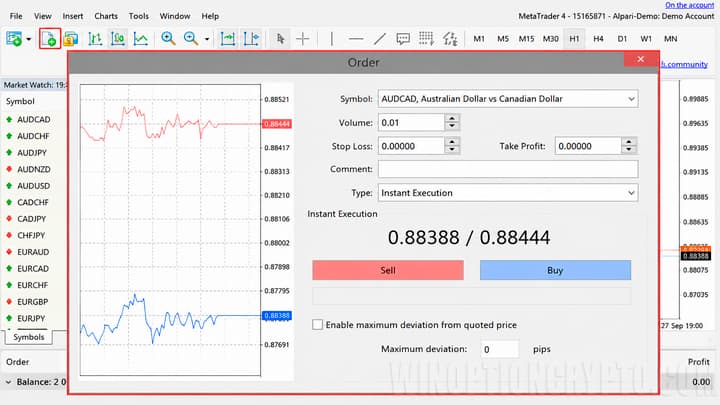The height and width of the screenshot is (405, 720).
Task: Click the Stop Loss value field
Action: click(x=411, y=146)
